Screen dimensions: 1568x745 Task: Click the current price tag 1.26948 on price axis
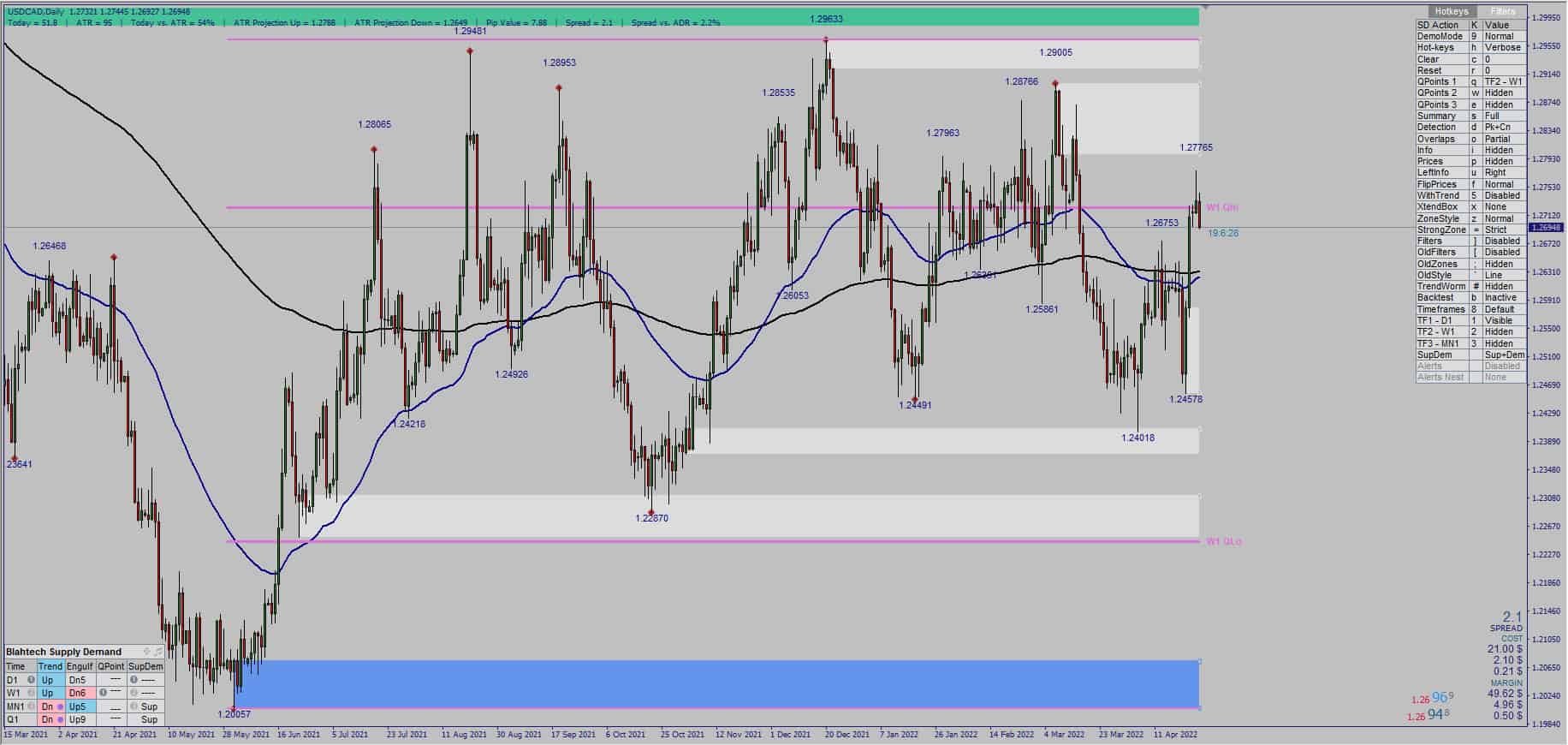(1547, 227)
